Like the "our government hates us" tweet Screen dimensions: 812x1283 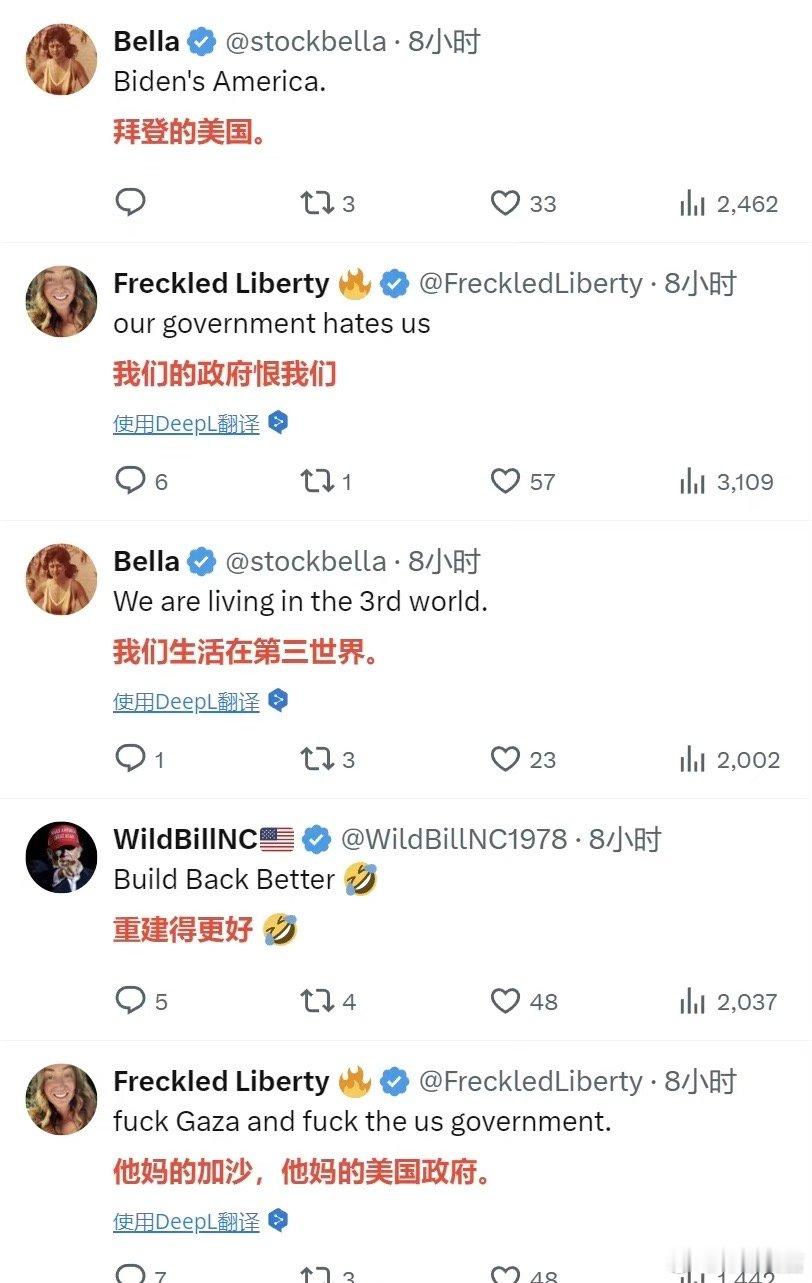(x=523, y=482)
